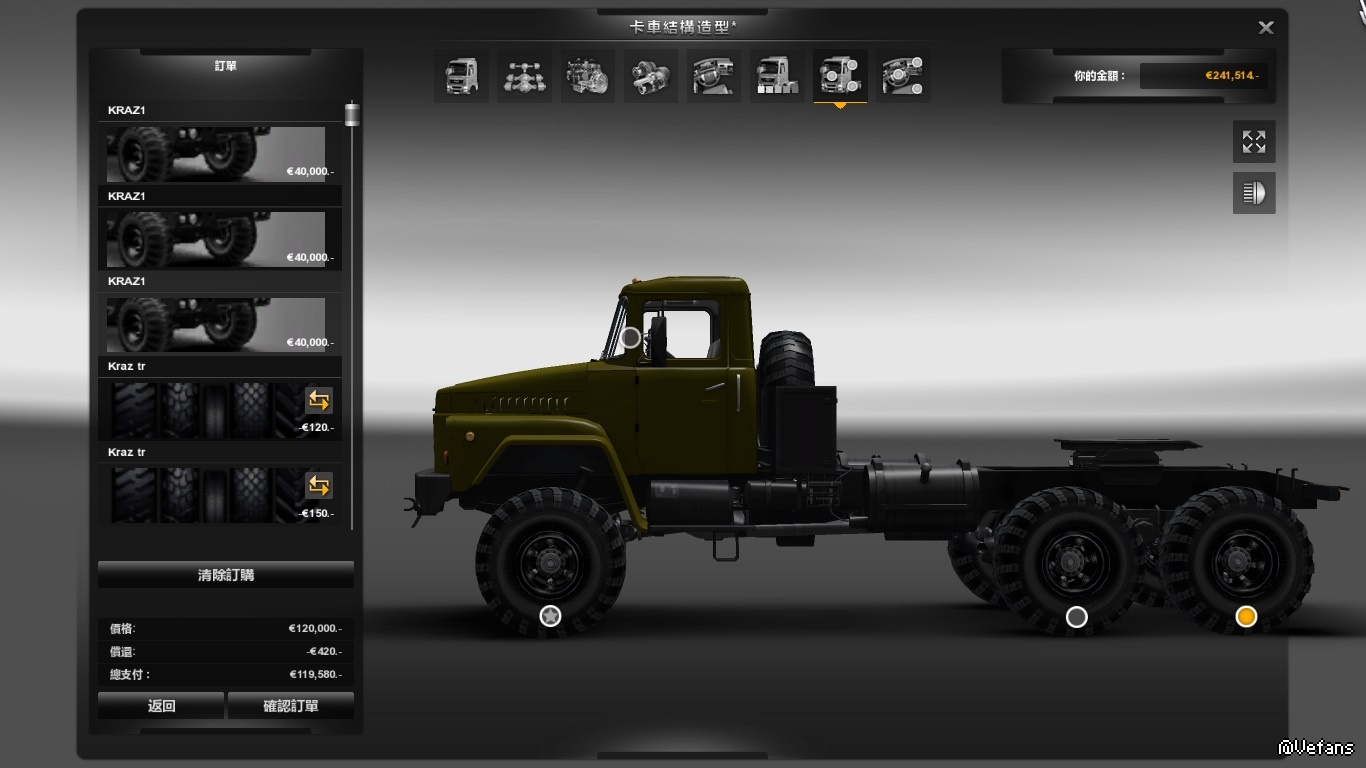1366x768 pixels.
Task: Toggle the truck headlights icon
Action: [1254, 193]
